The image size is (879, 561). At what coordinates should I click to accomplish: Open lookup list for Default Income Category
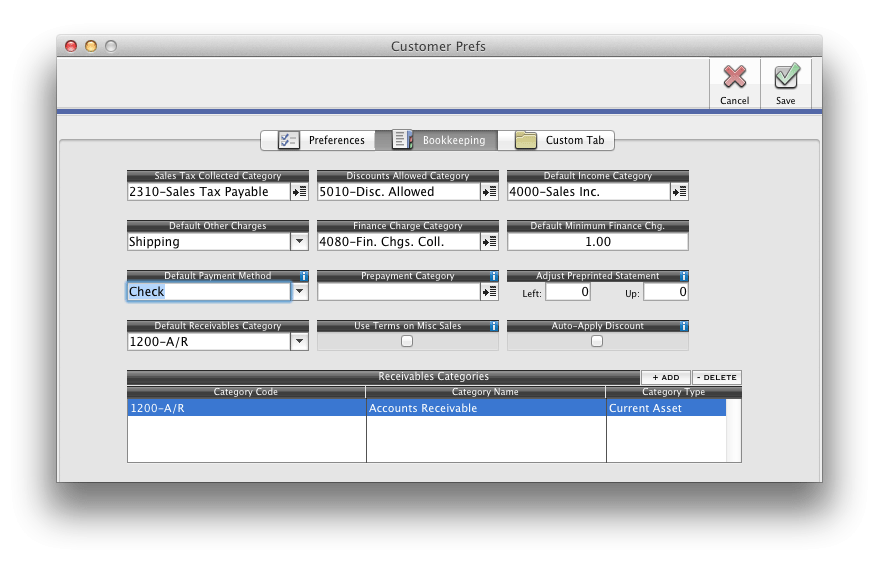click(679, 192)
